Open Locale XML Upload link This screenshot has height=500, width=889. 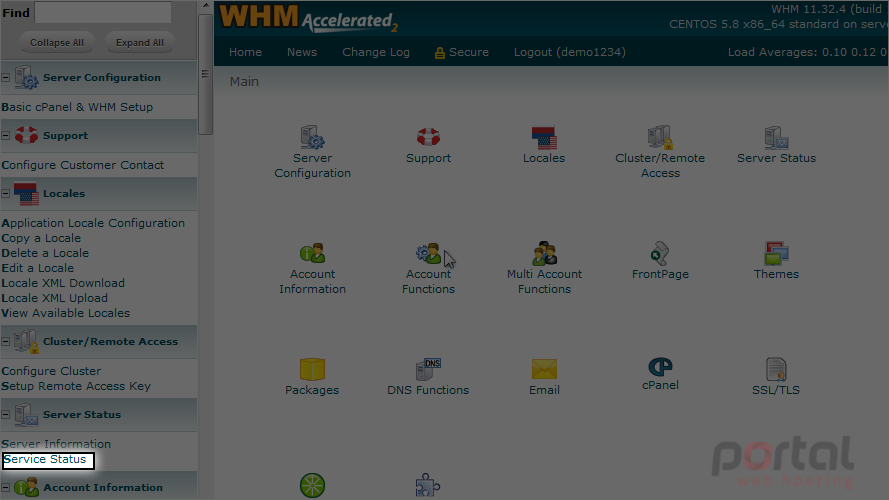point(54,298)
